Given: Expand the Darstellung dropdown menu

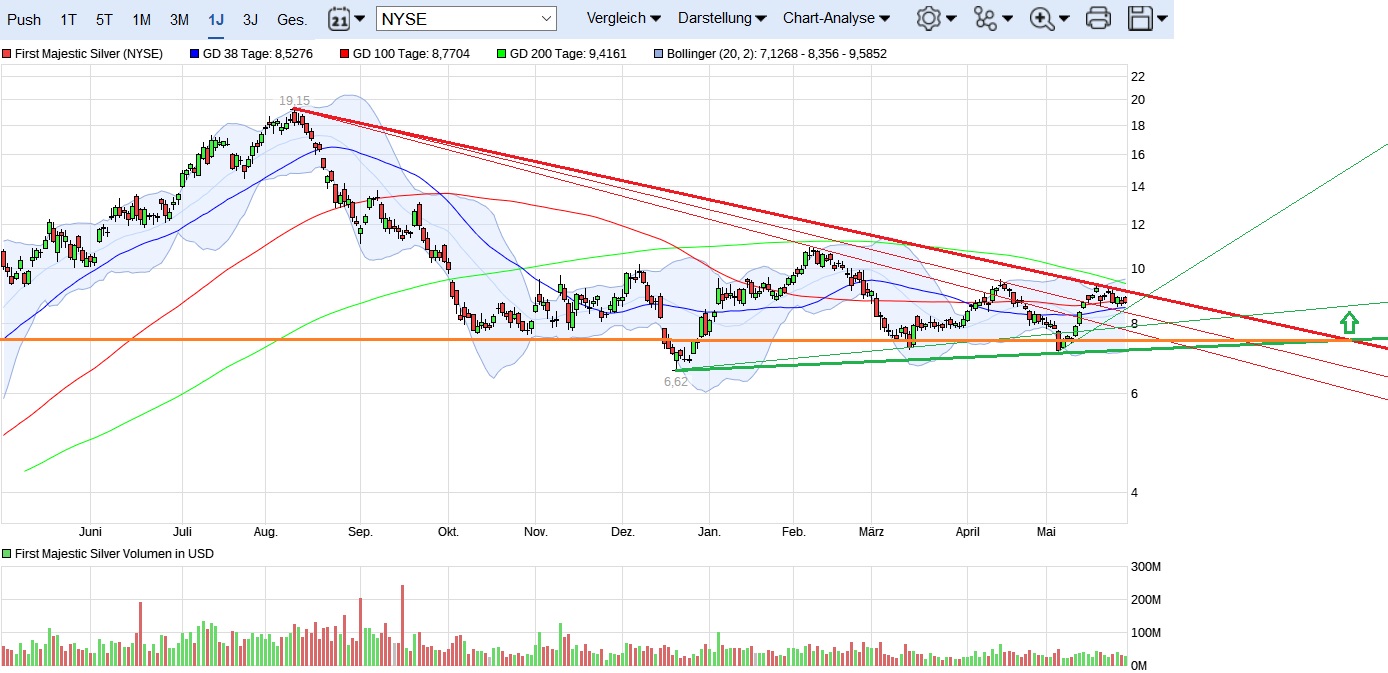Looking at the screenshot, I should click(721, 18).
